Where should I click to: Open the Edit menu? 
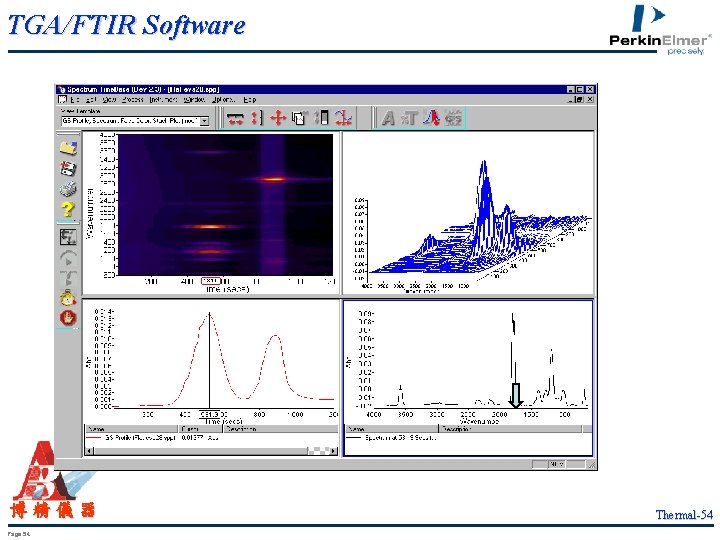(x=90, y=99)
